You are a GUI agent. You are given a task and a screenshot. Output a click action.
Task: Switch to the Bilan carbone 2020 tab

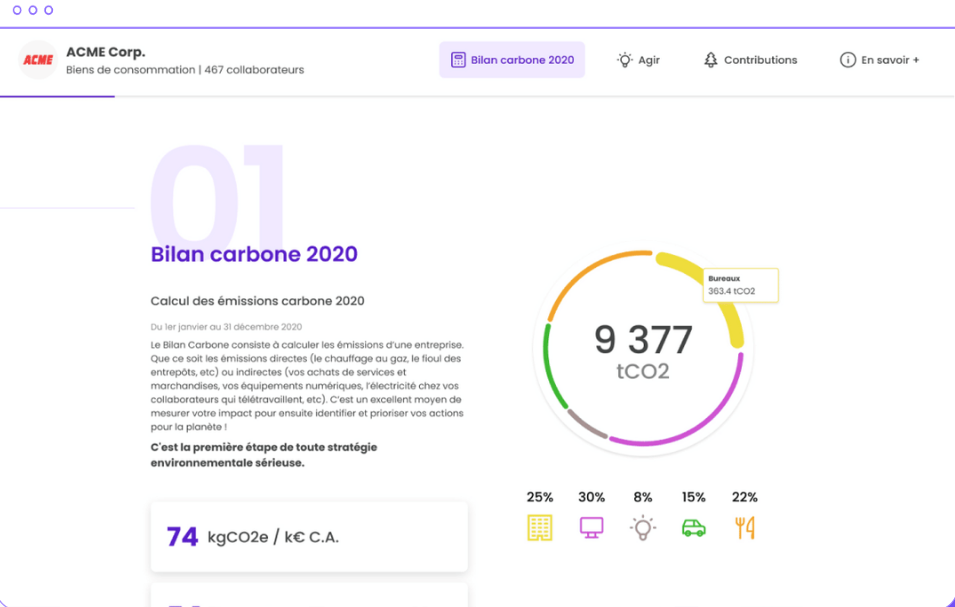pos(512,60)
